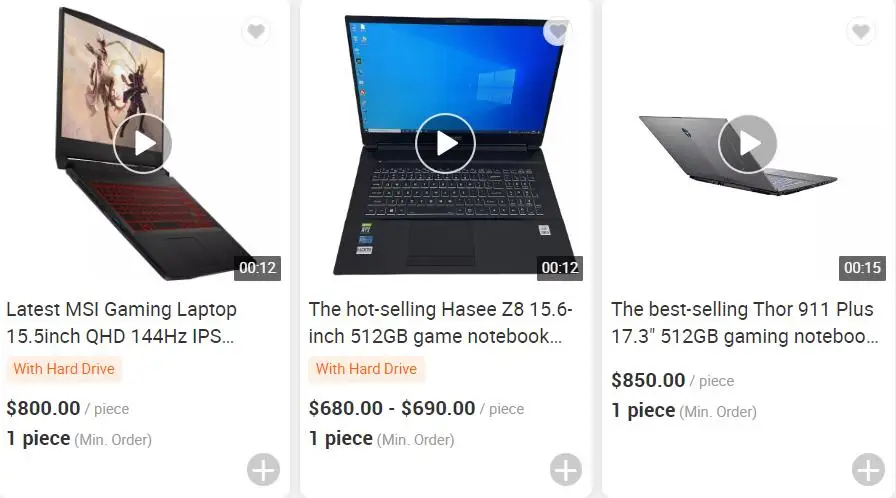The width and height of the screenshot is (896, 498).
Task: Open the Latest MSI Gaming Laptop title link
Action: (x=121, y=323)
